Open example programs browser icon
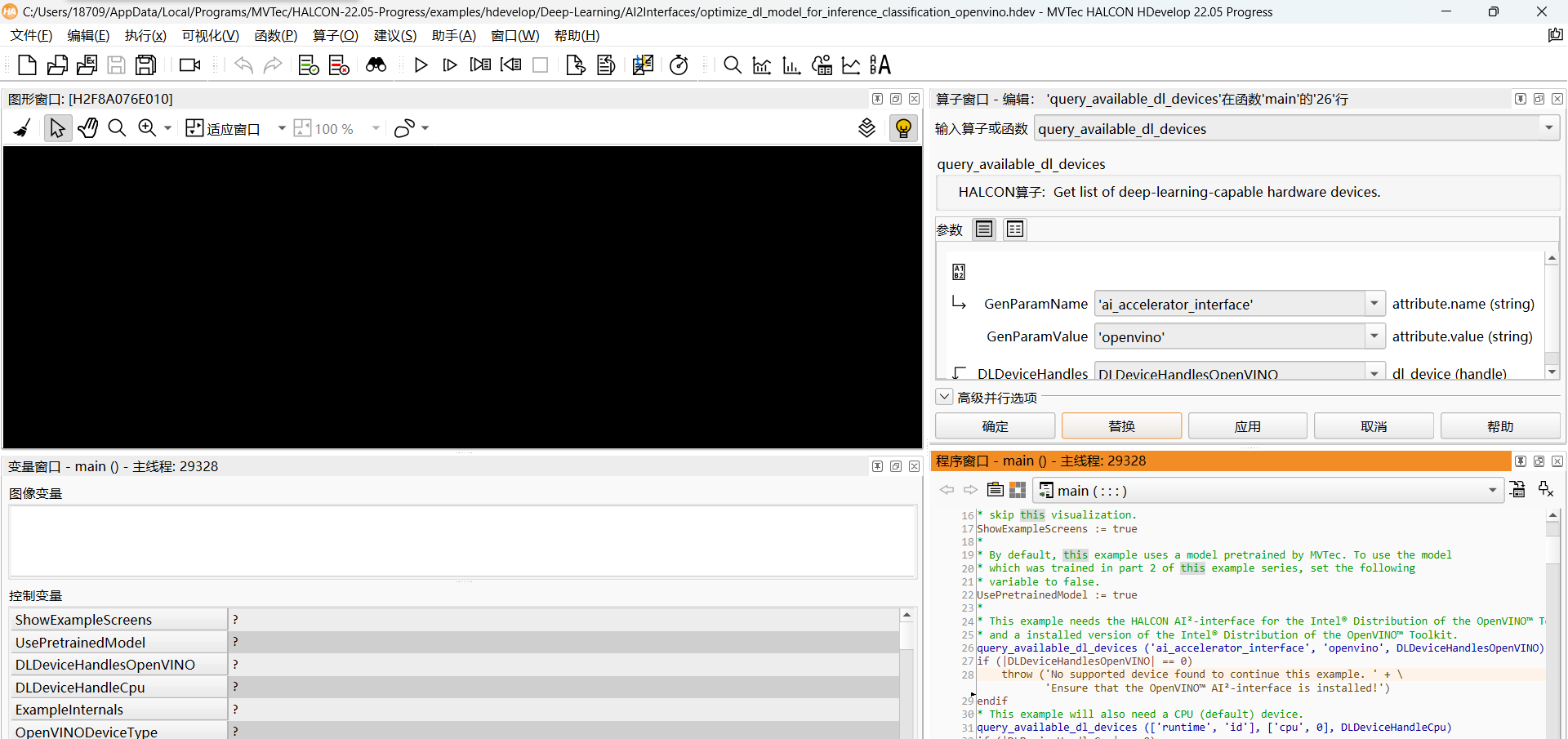This screenshot has height=739, width=1568. (x=87, y=65)
